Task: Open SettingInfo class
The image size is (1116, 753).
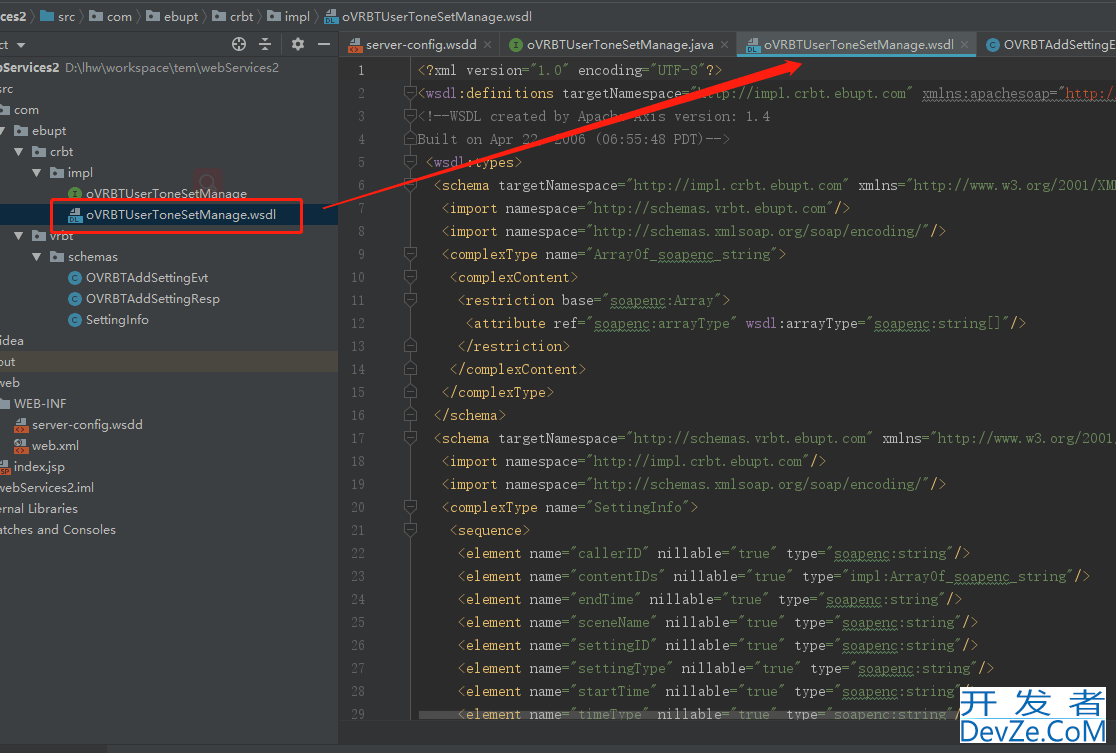Action: 117,320
